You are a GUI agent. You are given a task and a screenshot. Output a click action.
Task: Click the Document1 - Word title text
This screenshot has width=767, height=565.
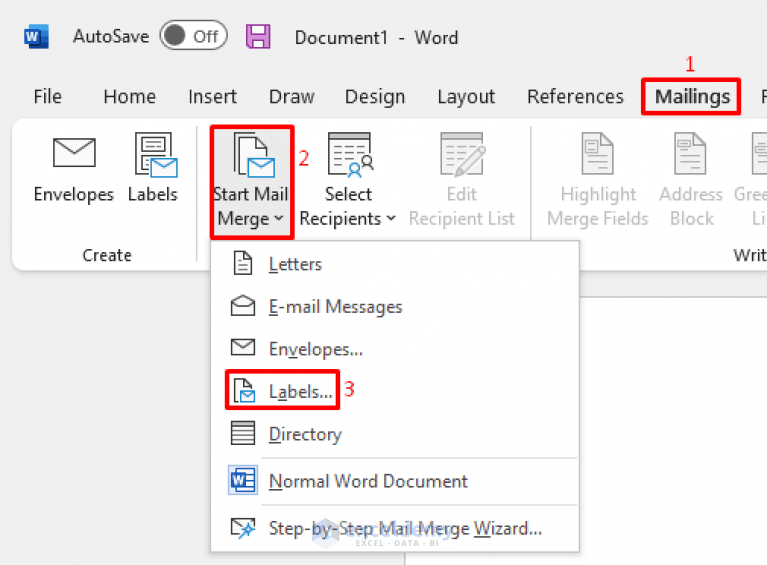pyautogui.click(x=376, y=37)
